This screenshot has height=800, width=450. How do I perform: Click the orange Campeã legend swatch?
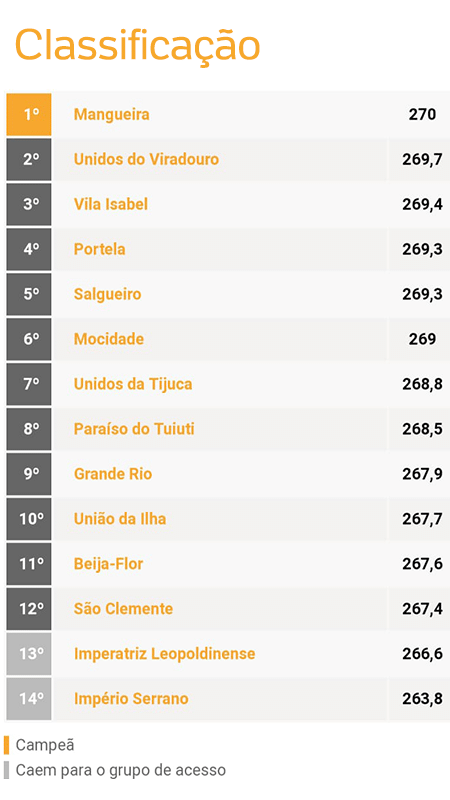[6, 745]
